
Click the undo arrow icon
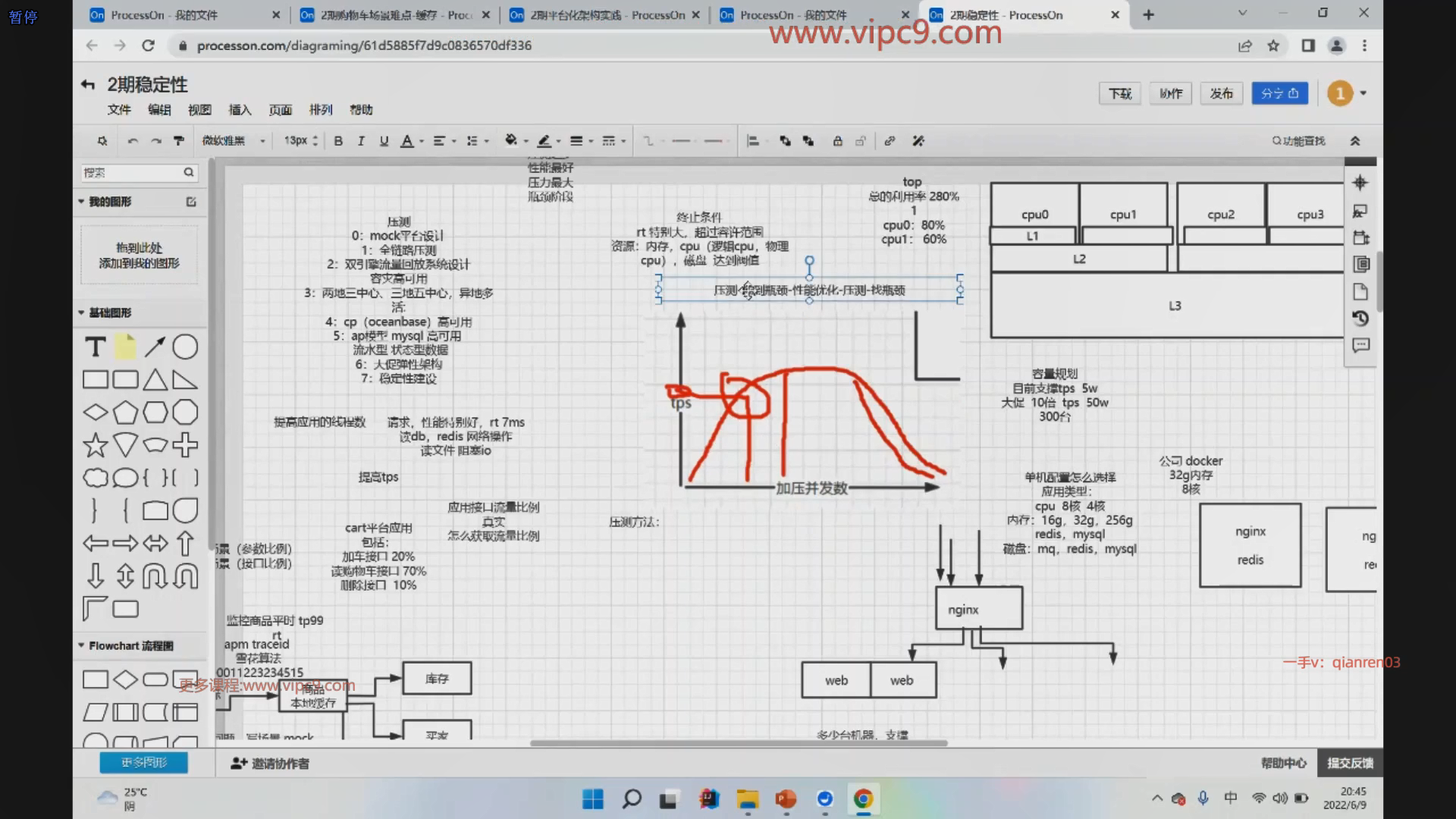[133, 141]
